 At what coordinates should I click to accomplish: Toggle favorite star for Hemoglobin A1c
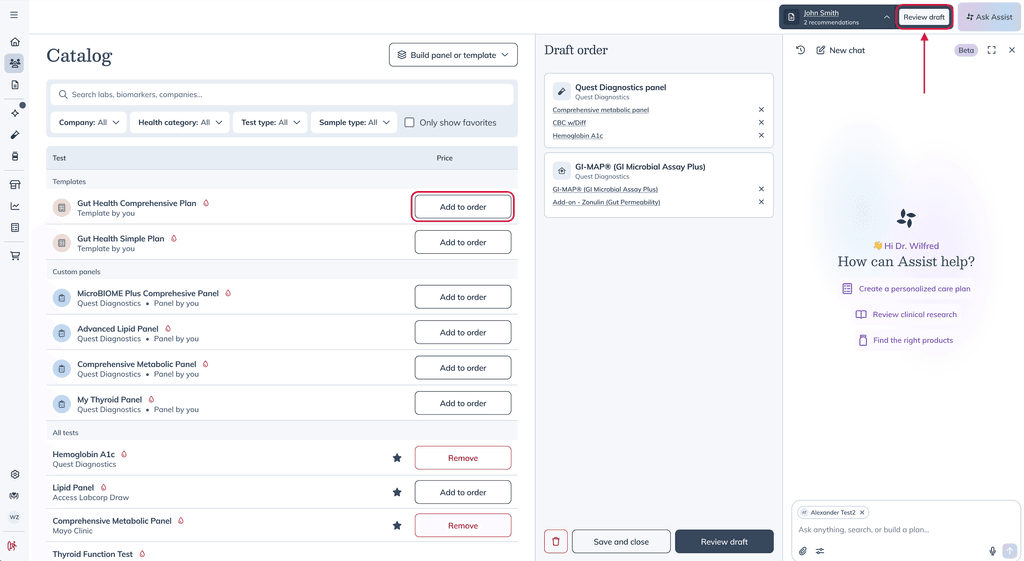pyautogui.click(x=397, y=458)
